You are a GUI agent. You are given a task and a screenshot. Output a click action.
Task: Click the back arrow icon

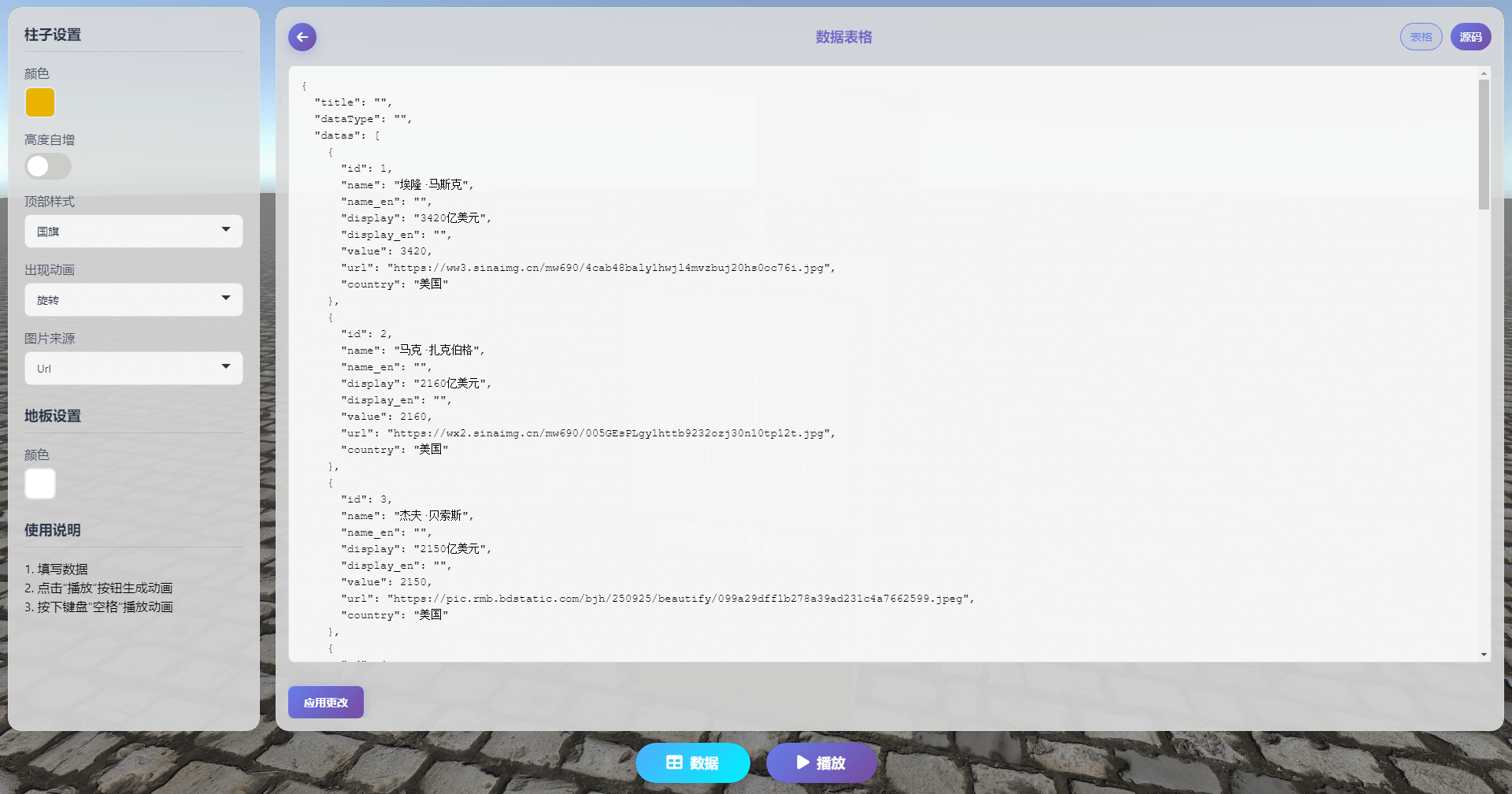[302, 37]
